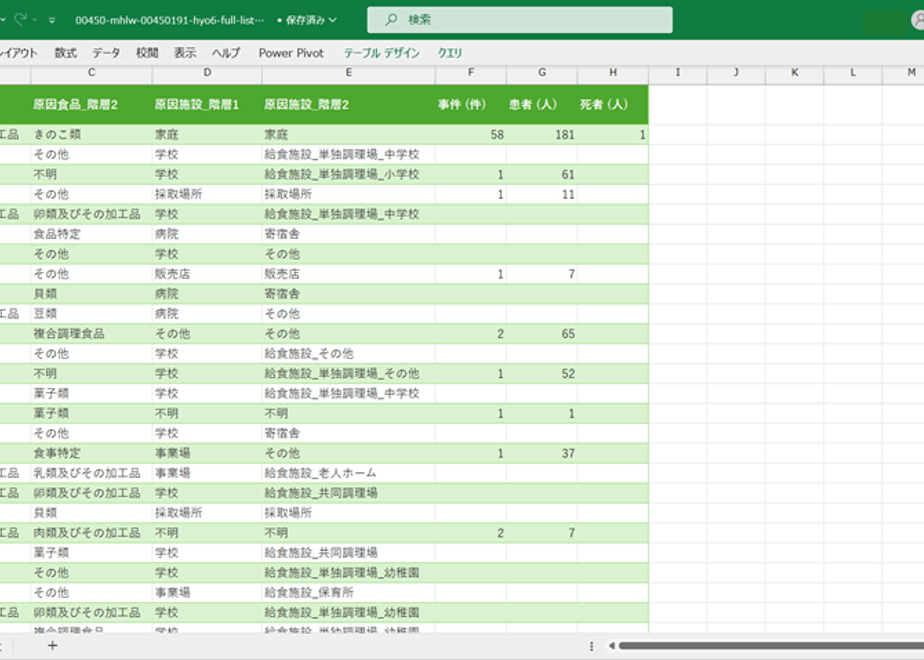Click the magnifier search icon
This screenshot has height=660, width=924.
coord(391,20)
